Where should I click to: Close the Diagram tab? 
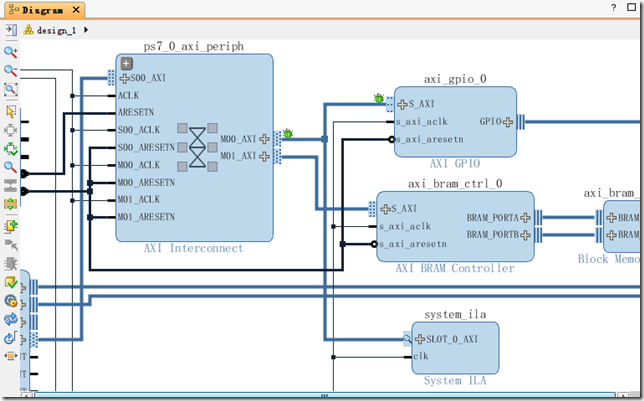(x=78, y=9)
